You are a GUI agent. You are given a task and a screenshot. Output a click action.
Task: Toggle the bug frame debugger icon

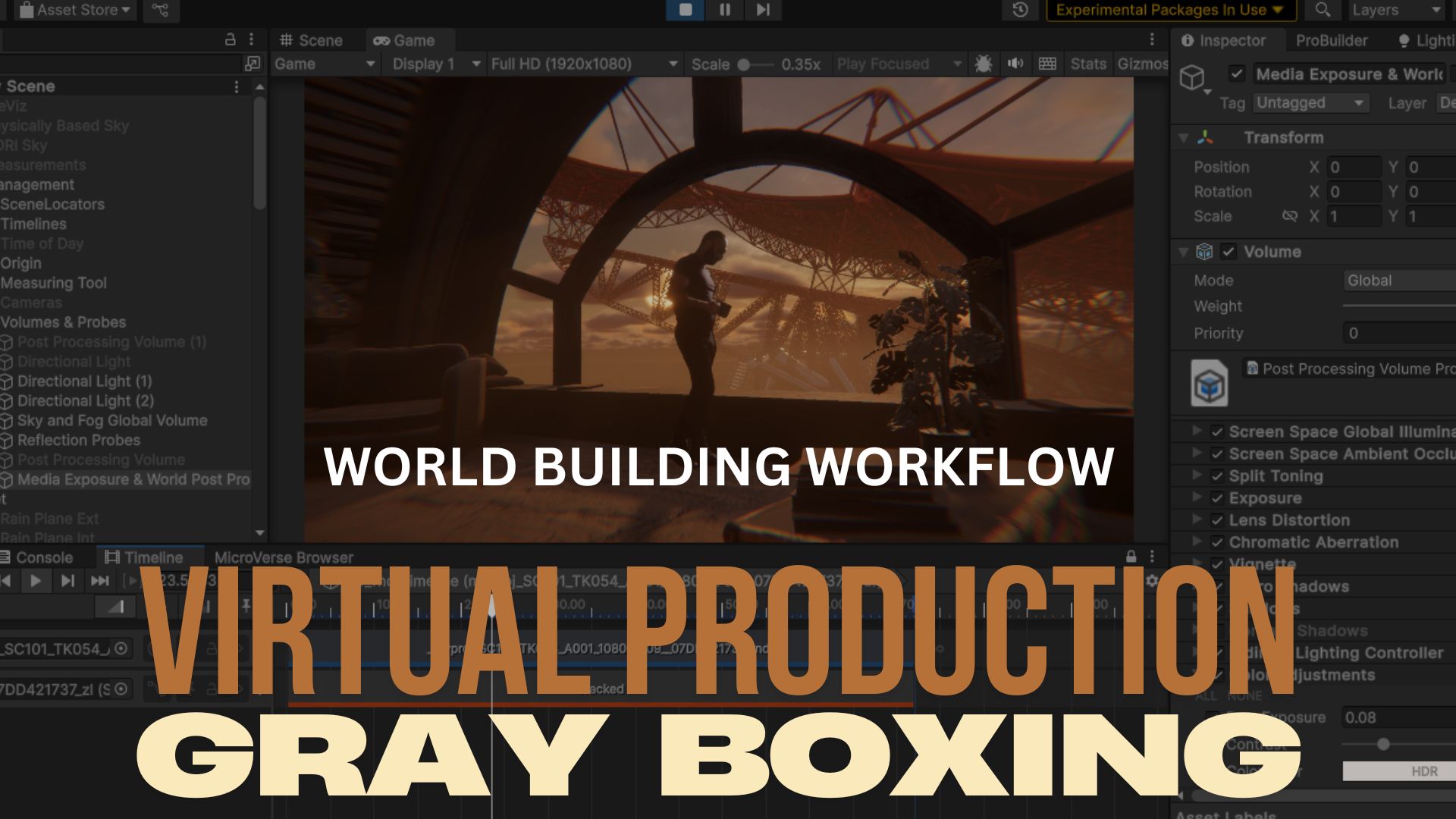[983, 64]
